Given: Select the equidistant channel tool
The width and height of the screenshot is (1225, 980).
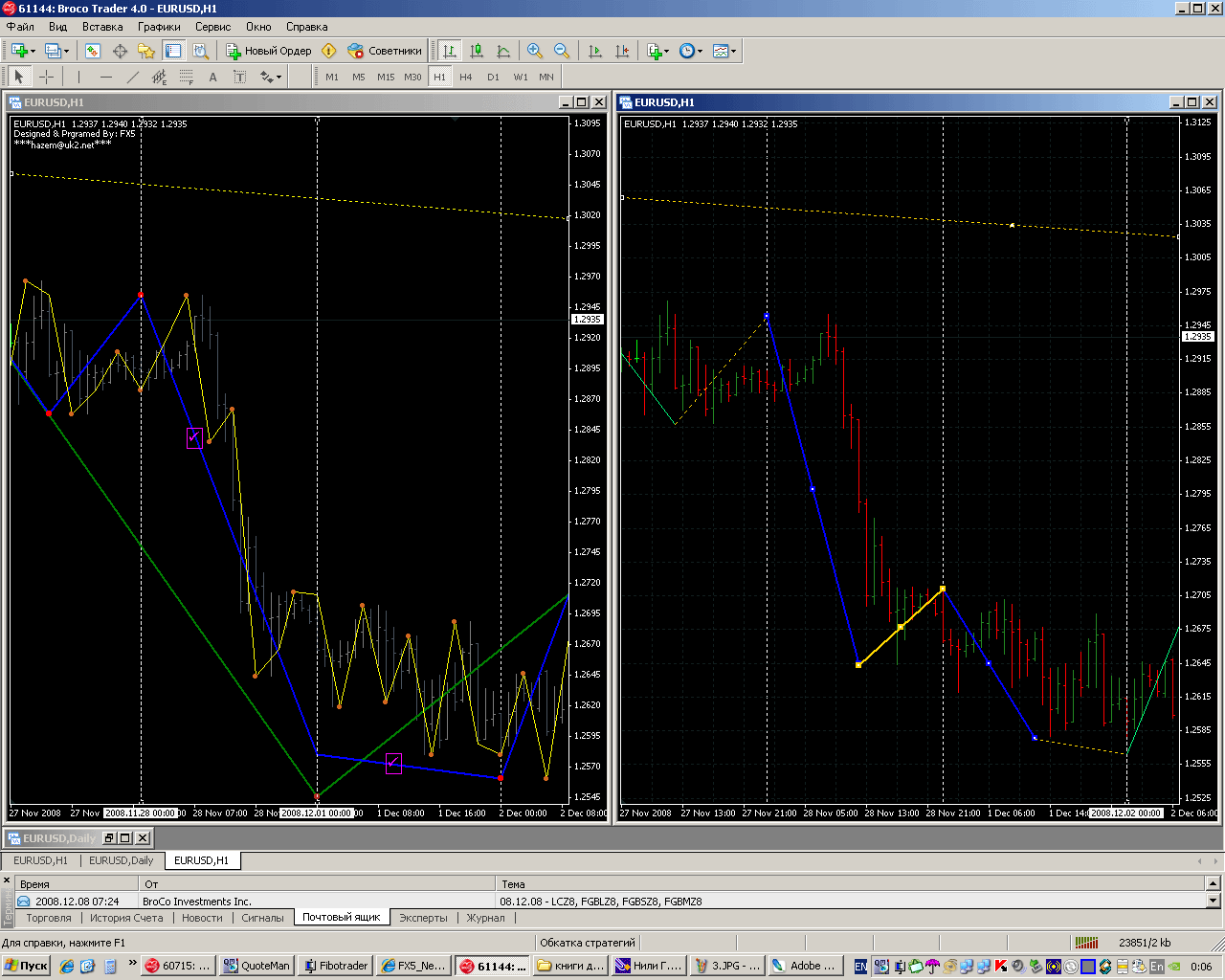Looking at the screenshot, I should [x=159, y=77].
